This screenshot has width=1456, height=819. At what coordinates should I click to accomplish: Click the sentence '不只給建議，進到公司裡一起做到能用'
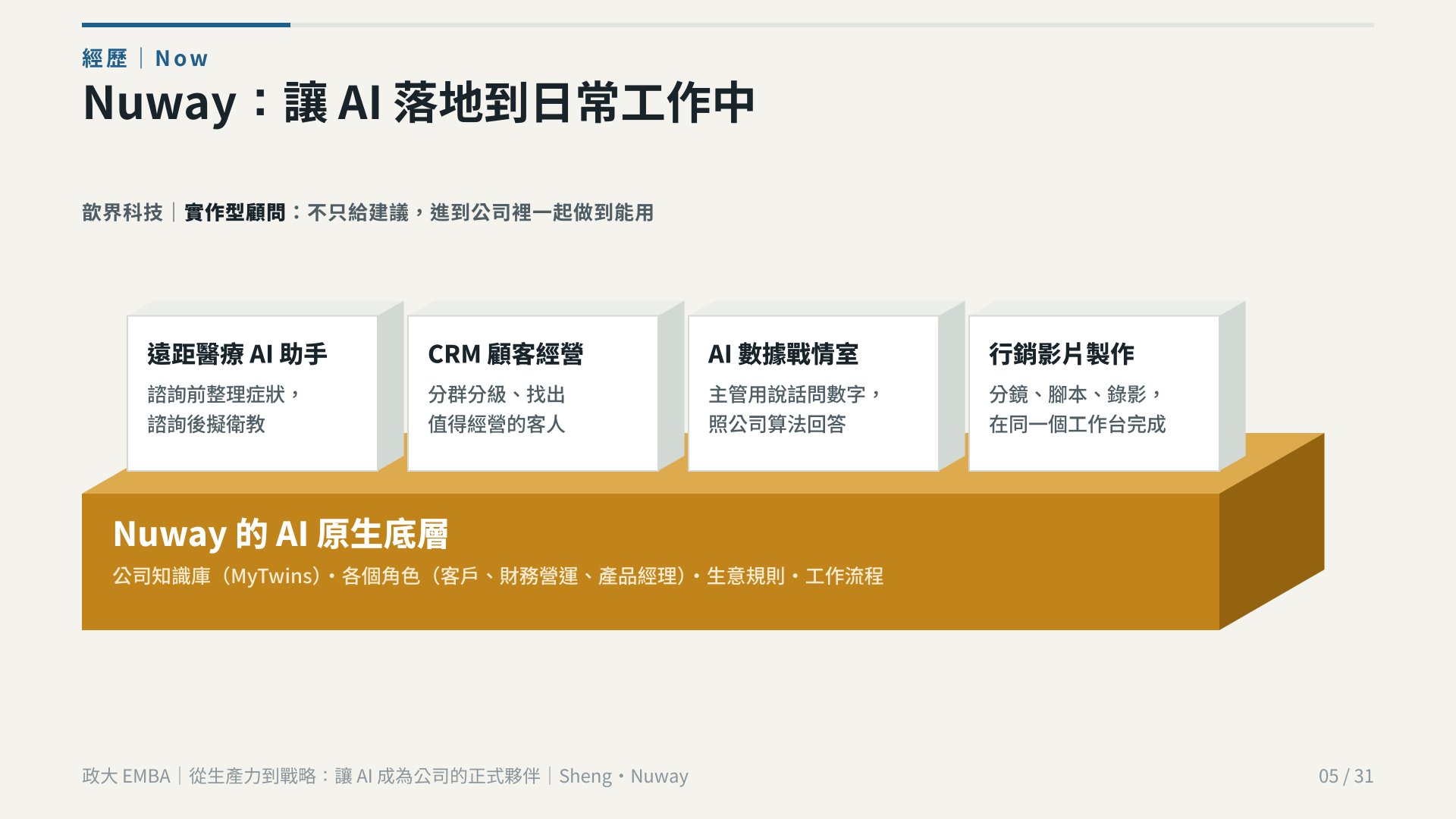pyautogui.click(x=480, y=212)
